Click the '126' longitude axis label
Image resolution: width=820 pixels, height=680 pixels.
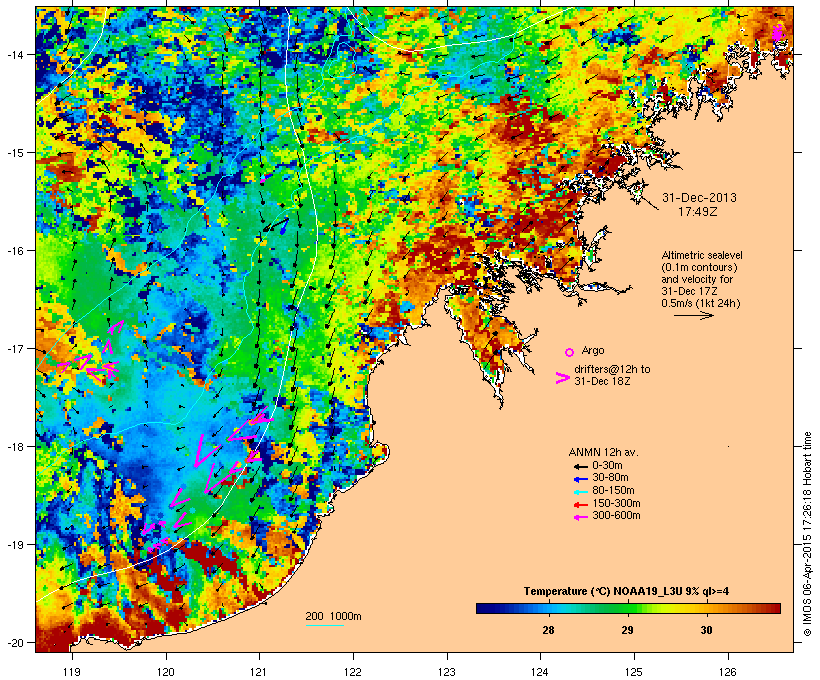728,672
